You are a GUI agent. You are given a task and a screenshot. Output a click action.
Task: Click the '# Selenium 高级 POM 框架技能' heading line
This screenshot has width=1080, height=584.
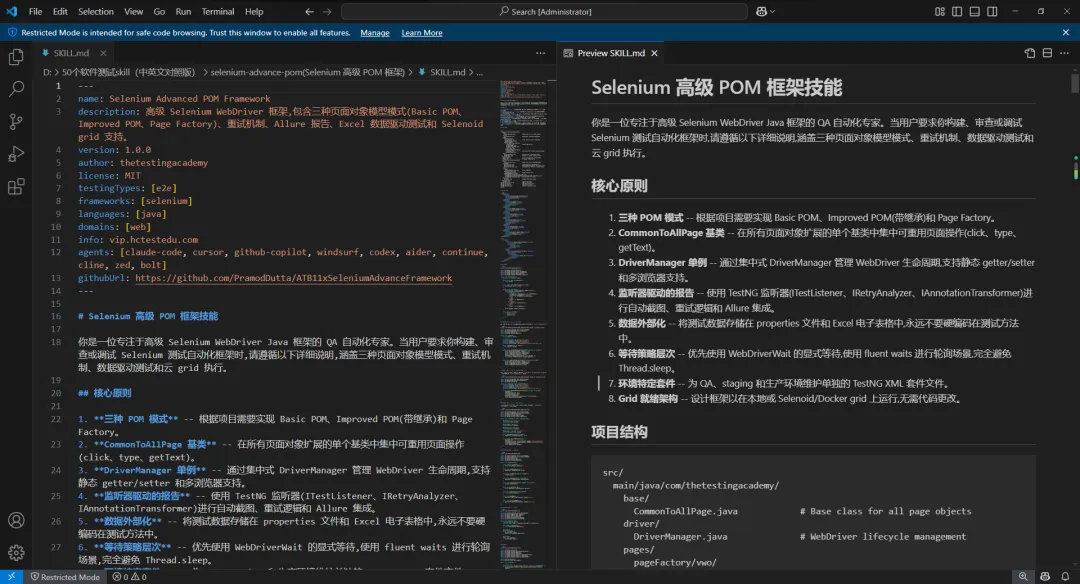click(148, 316)
